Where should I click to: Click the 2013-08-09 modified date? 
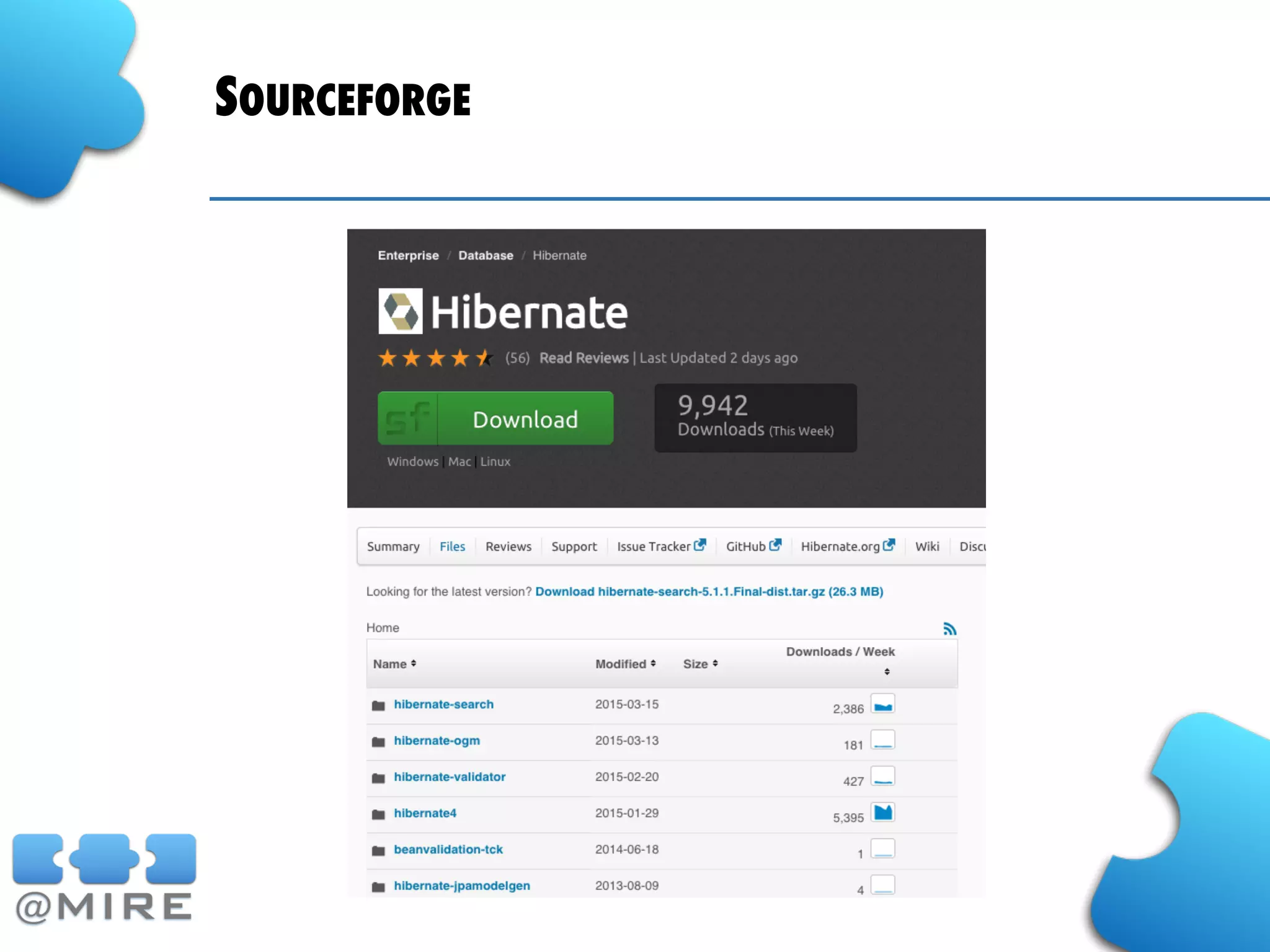click(x=627, y=886)
